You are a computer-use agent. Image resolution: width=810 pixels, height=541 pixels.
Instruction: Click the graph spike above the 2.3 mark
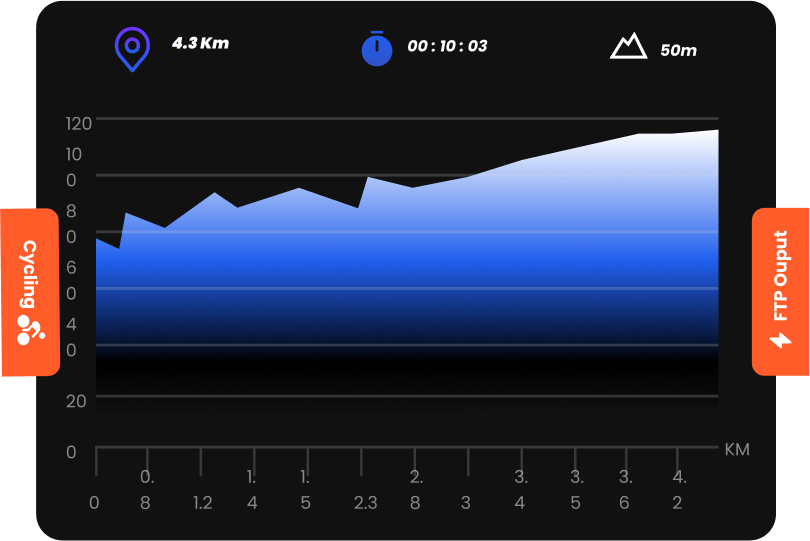[369, 179]
